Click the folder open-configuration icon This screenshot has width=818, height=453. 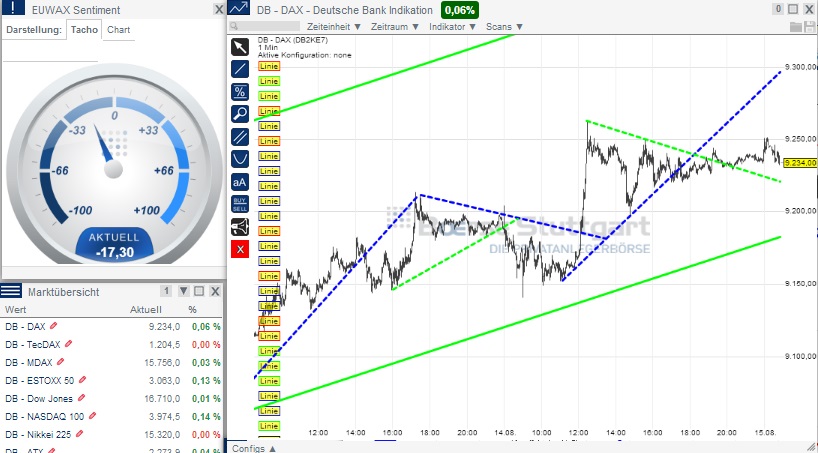pyautogui.click(x=796, y=27)
